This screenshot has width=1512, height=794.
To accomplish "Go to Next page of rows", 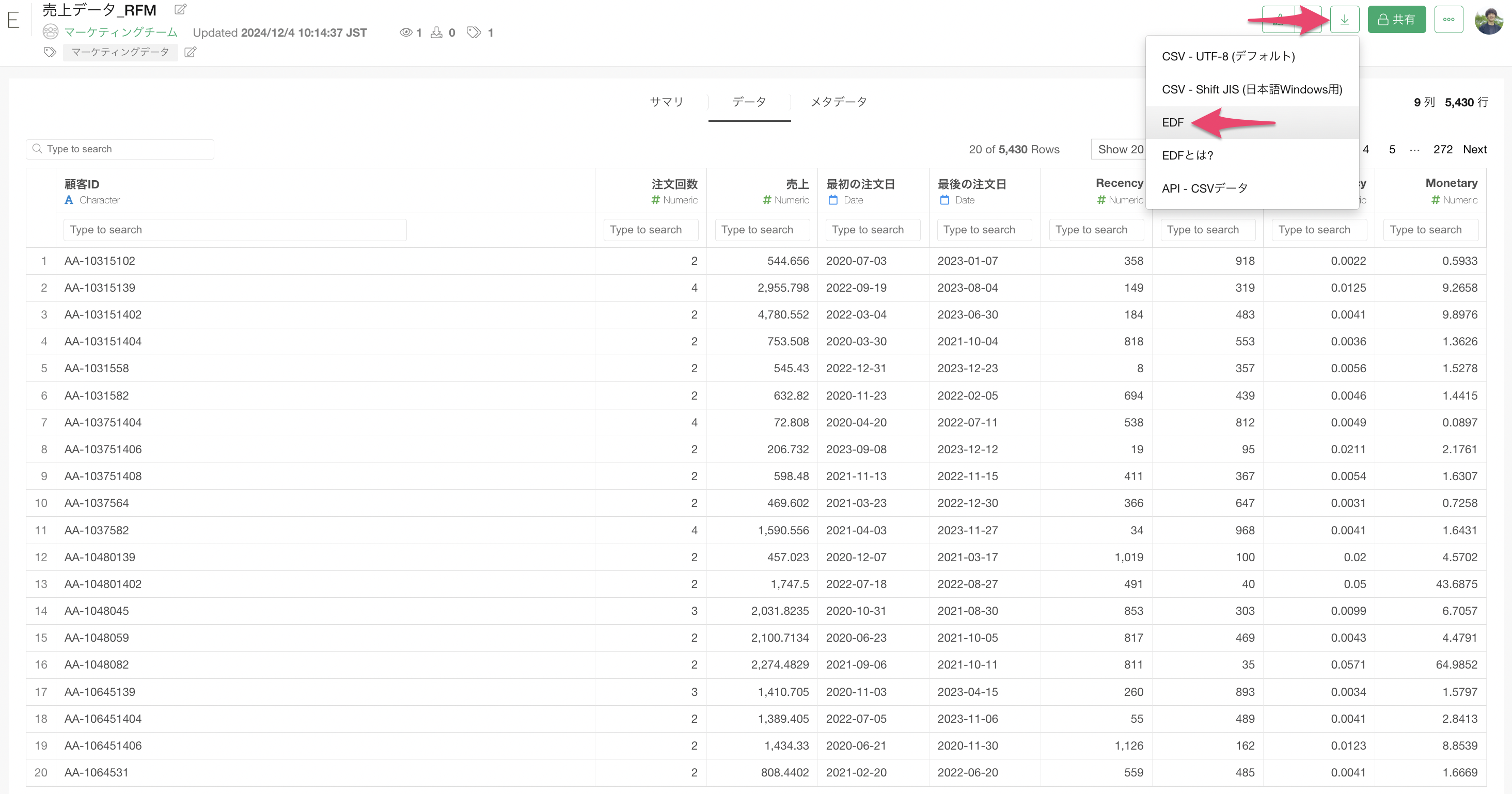I will [x=1474, y=149].
